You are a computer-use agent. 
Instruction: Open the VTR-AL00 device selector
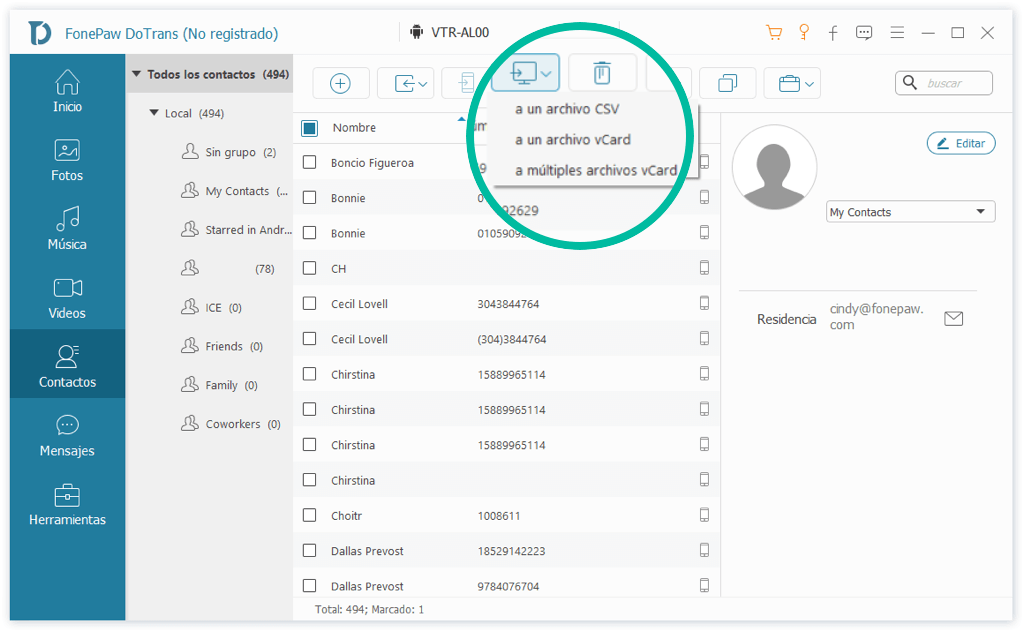[x=449, y=32]
